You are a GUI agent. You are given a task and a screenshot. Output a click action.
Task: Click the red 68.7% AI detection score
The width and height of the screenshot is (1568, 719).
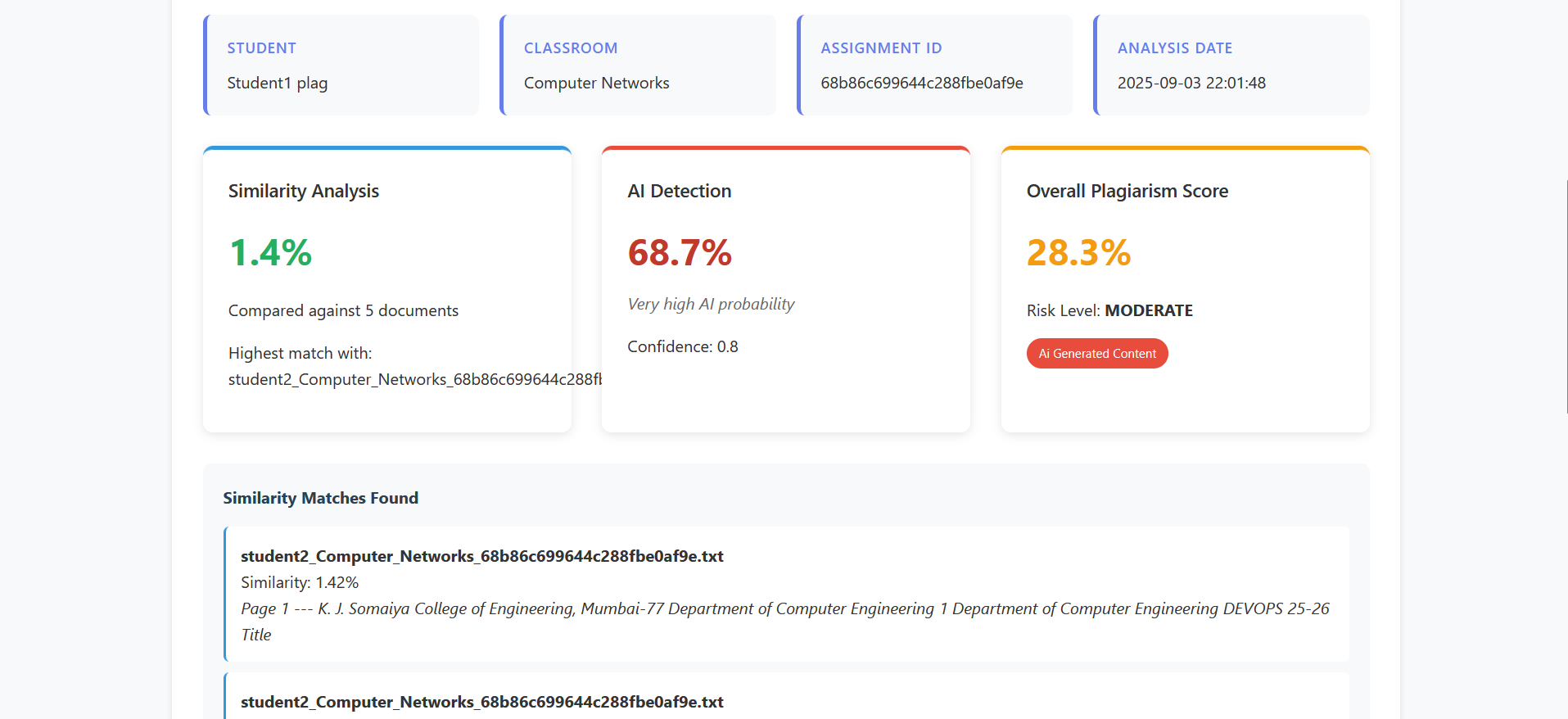(680, 252)
